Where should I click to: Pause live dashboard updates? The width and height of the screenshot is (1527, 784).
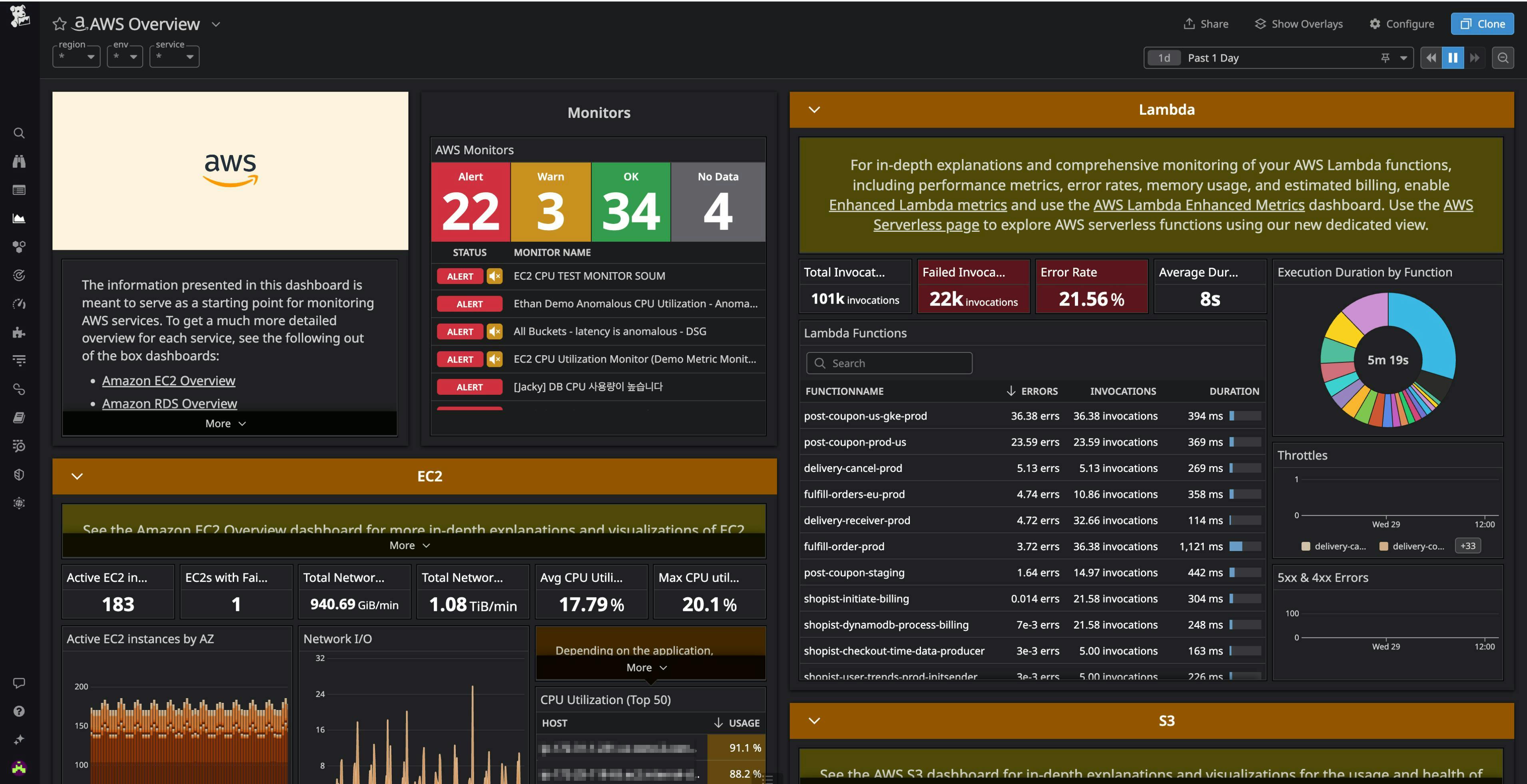click(x=1453, y=58)
